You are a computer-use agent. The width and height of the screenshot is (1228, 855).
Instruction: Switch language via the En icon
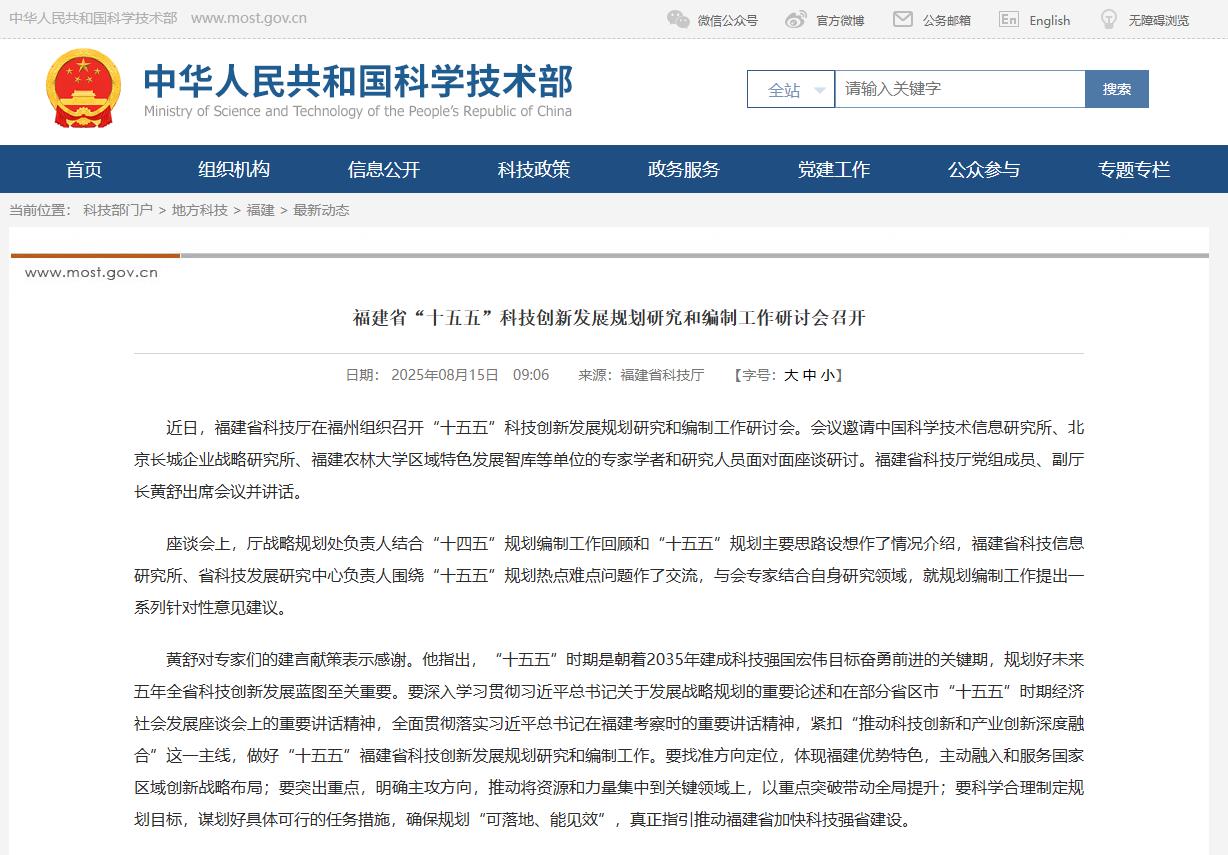(1009, 19)
